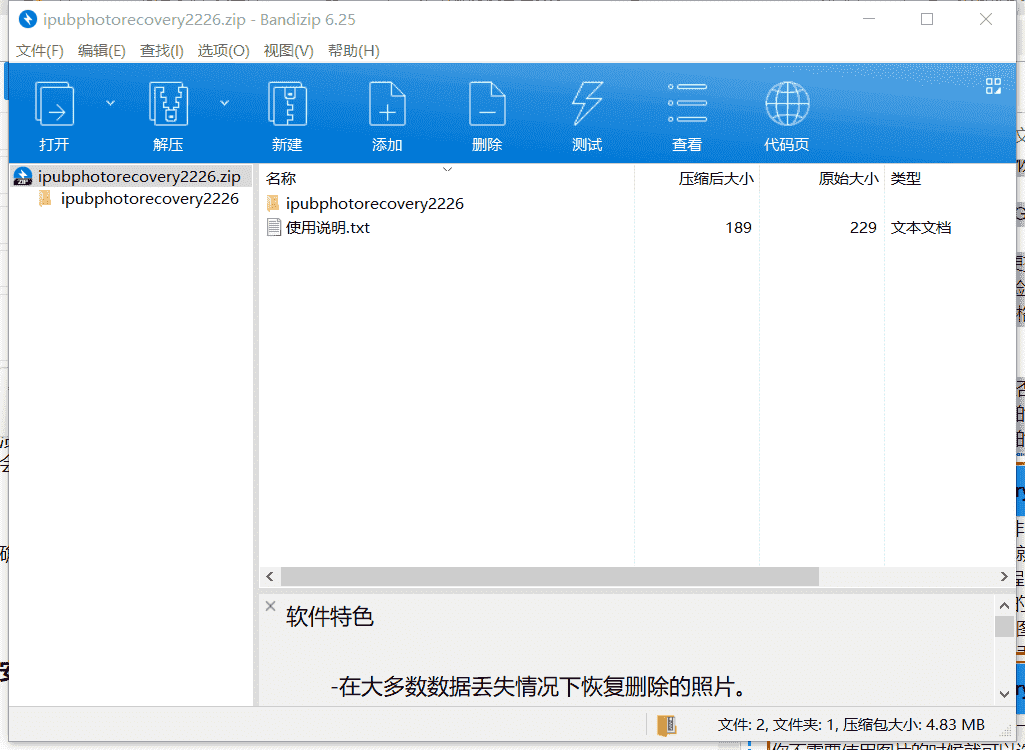Close the comment pane with the X
1025x750 pixels.
coord(270,606)
